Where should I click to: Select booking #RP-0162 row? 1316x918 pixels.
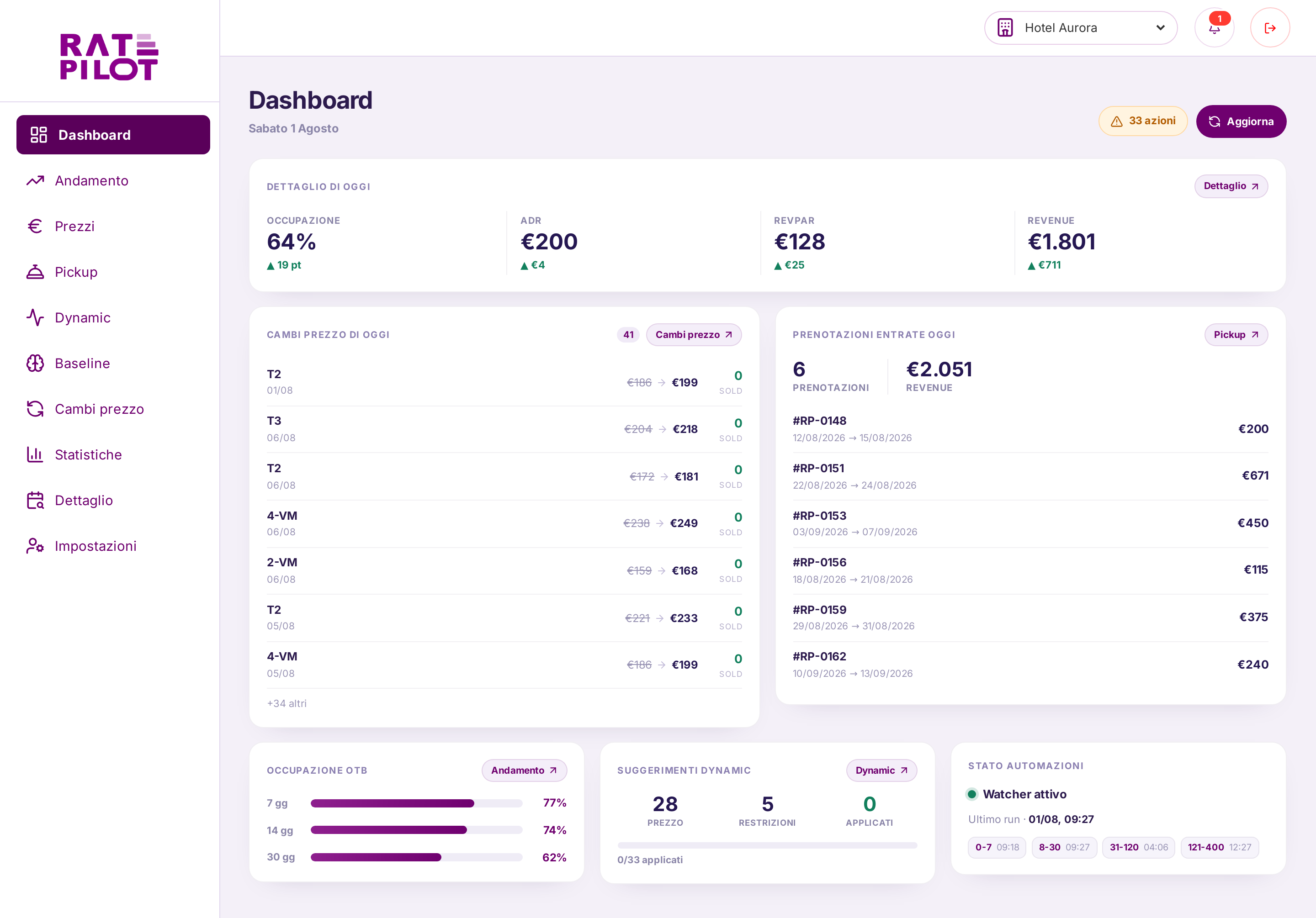click(1030, 665)
